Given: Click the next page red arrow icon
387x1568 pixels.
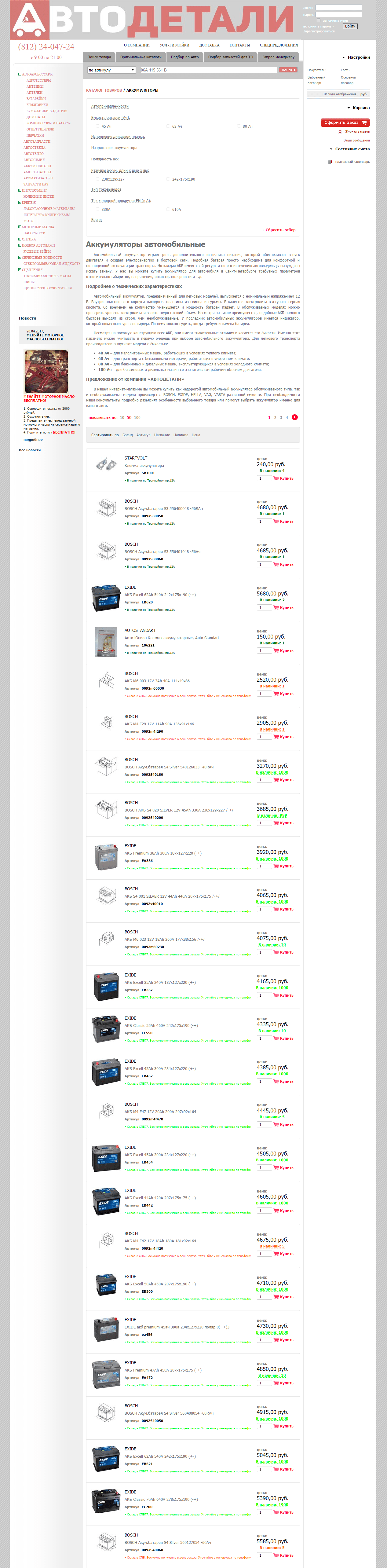Looking at the screenshot, I should tap(294, 417).
